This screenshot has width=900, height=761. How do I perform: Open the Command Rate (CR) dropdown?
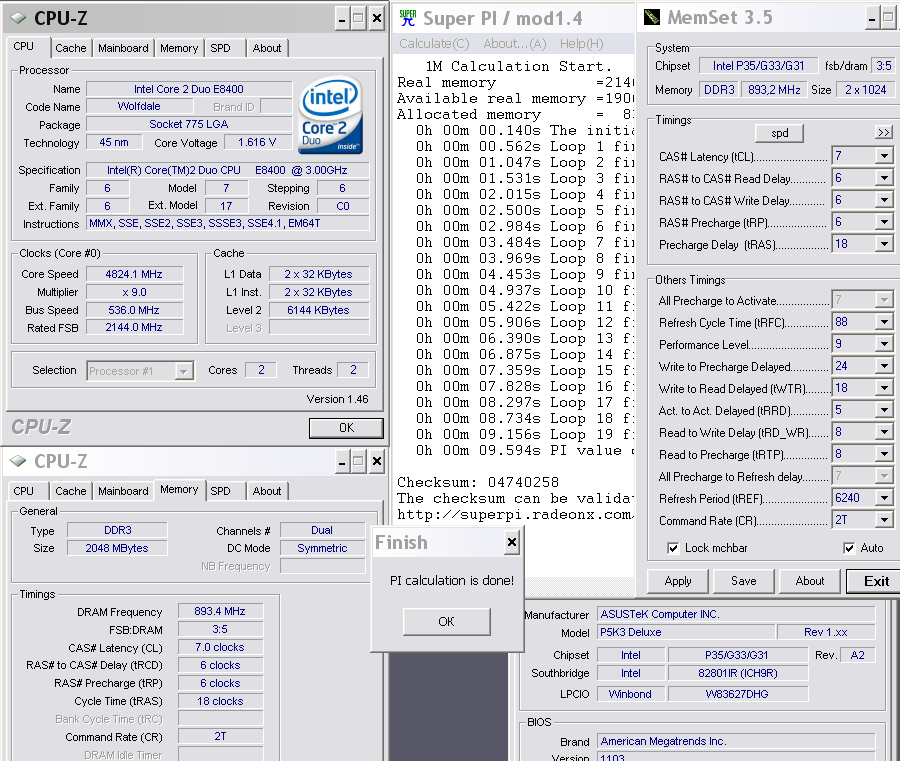point(884,520)
